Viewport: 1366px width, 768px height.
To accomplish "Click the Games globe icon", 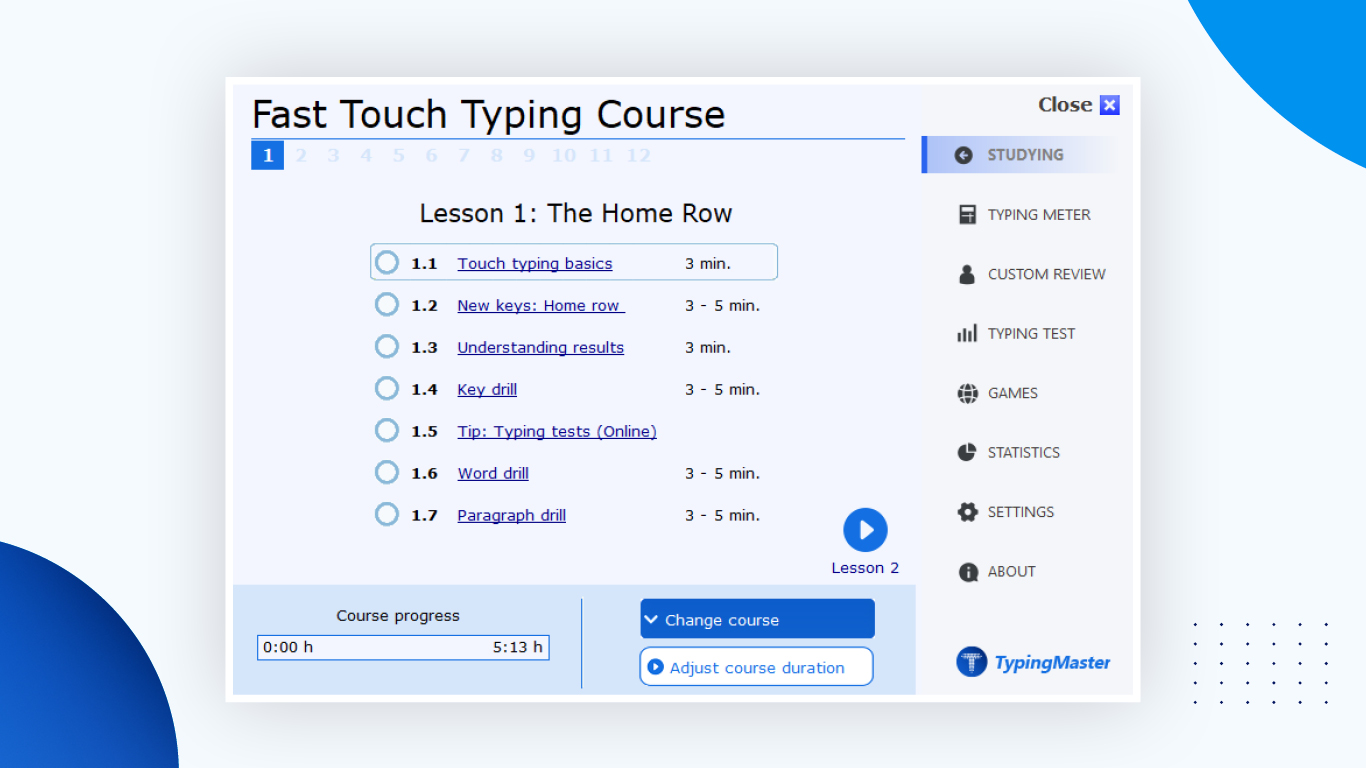I will [x=967, y=393].
